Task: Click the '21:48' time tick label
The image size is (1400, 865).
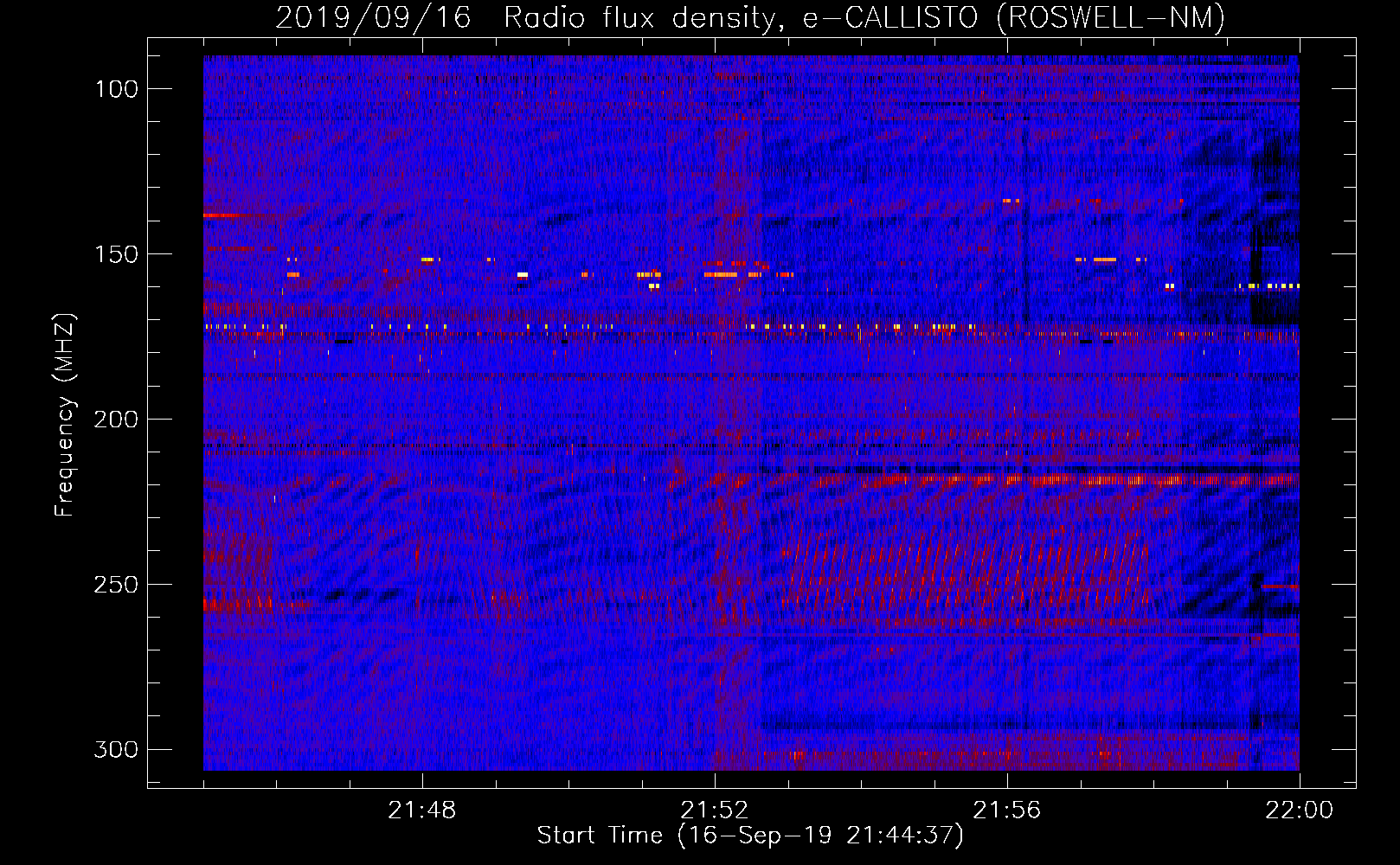Action: [422, 811]
